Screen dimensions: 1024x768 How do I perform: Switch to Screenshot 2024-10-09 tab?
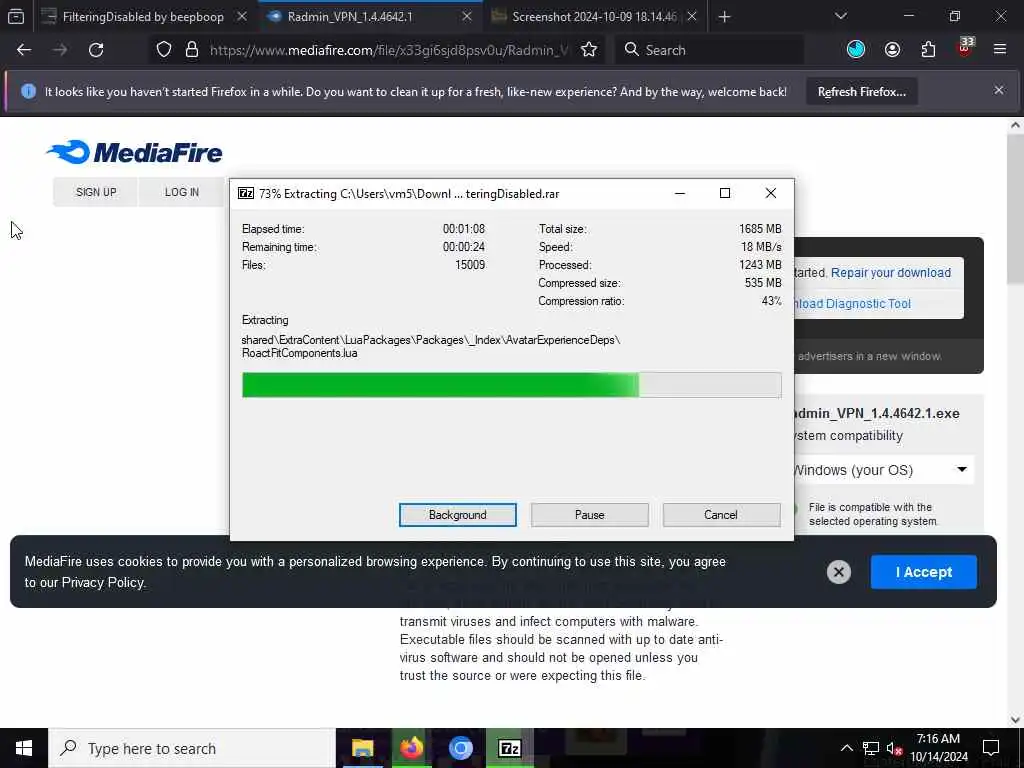click(594, 16)
